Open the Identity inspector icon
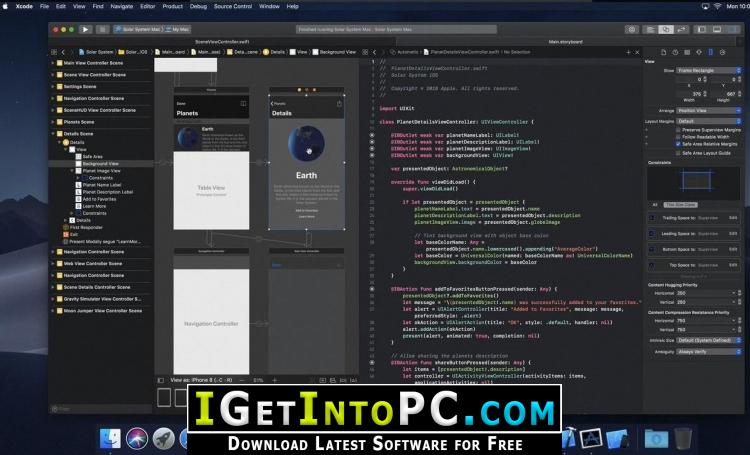 (x=687, y=52)
